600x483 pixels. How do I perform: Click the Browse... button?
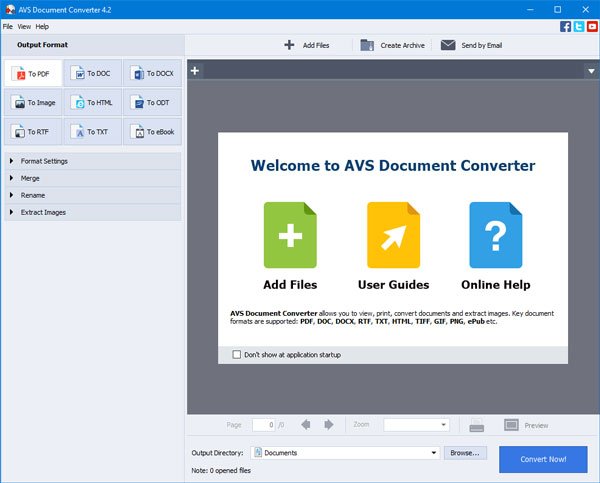point(464,453)
